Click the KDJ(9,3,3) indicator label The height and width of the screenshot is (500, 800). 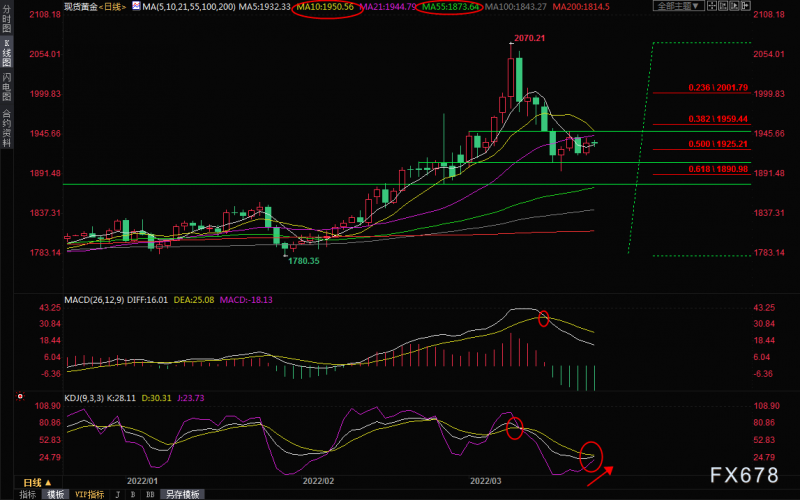click(85, 397)
